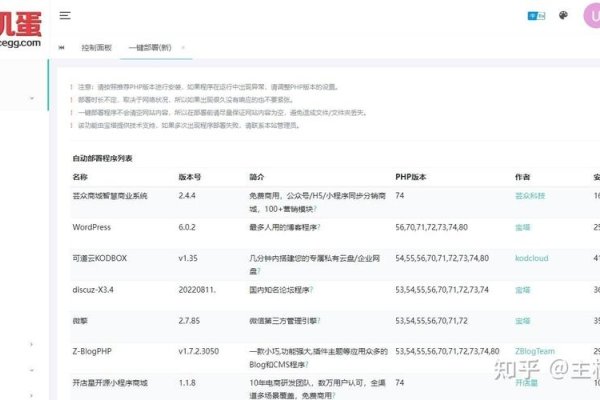Open the 芸众科技 author link
The image size is (600, 400).
(x=530, y=196)
